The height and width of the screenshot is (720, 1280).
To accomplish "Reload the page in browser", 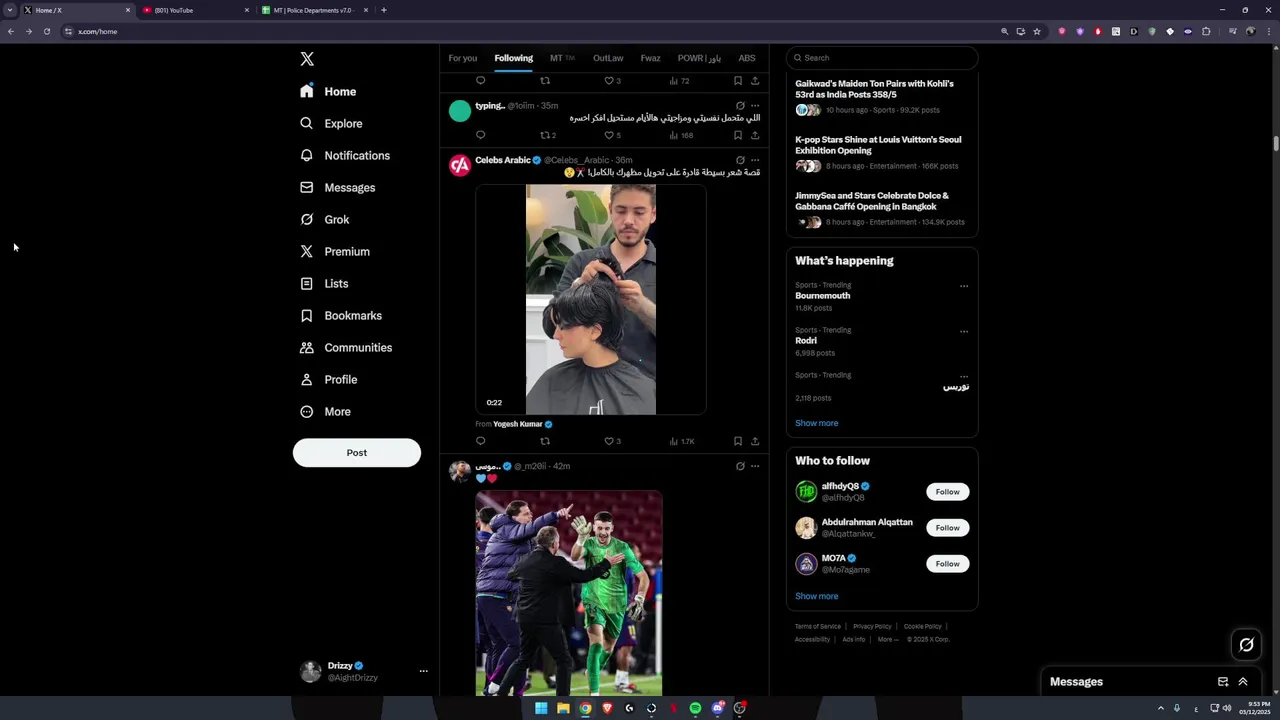I will tap(46, 31).
